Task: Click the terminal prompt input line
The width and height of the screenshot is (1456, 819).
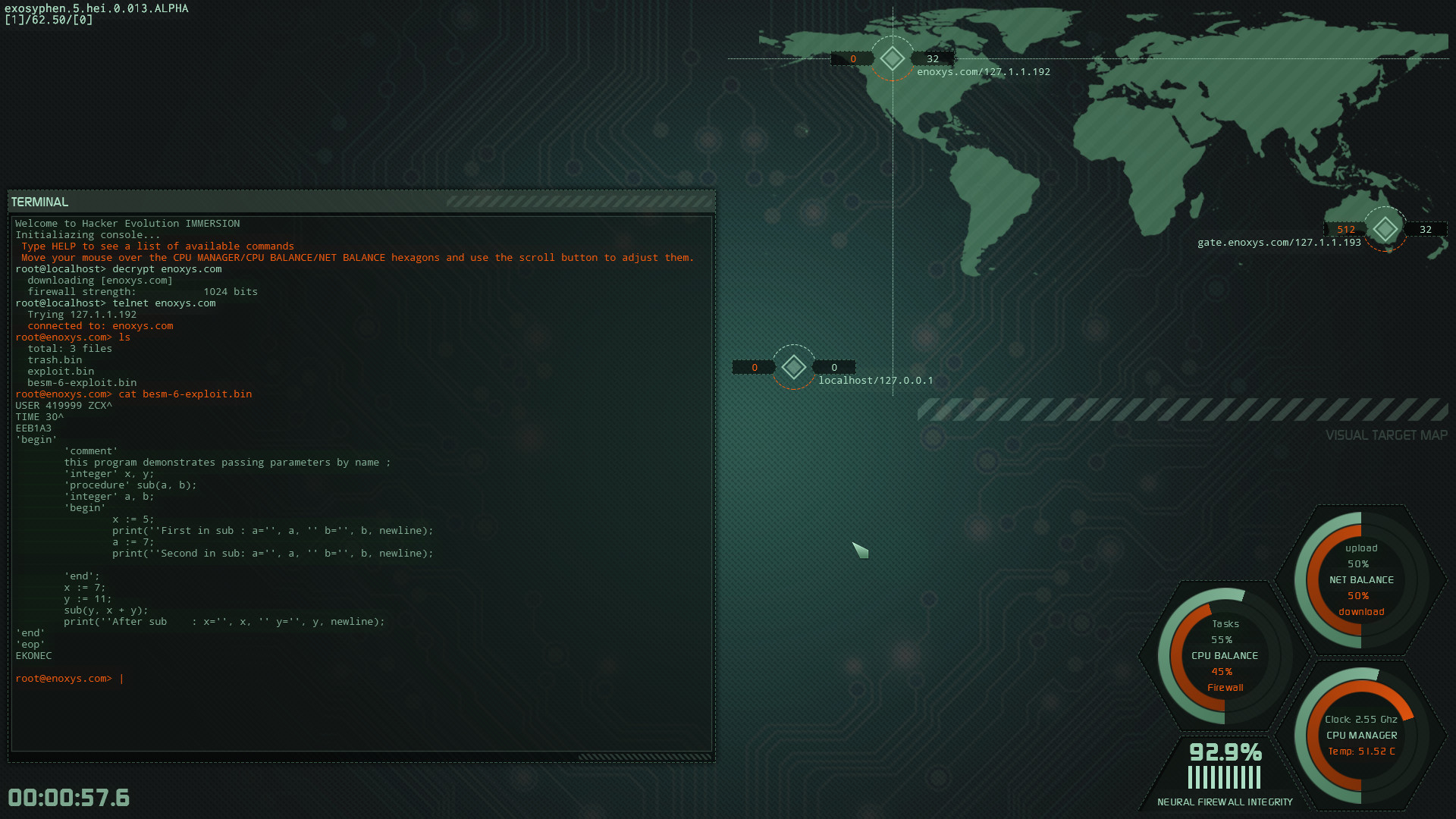Action: [x=362, y=679]
